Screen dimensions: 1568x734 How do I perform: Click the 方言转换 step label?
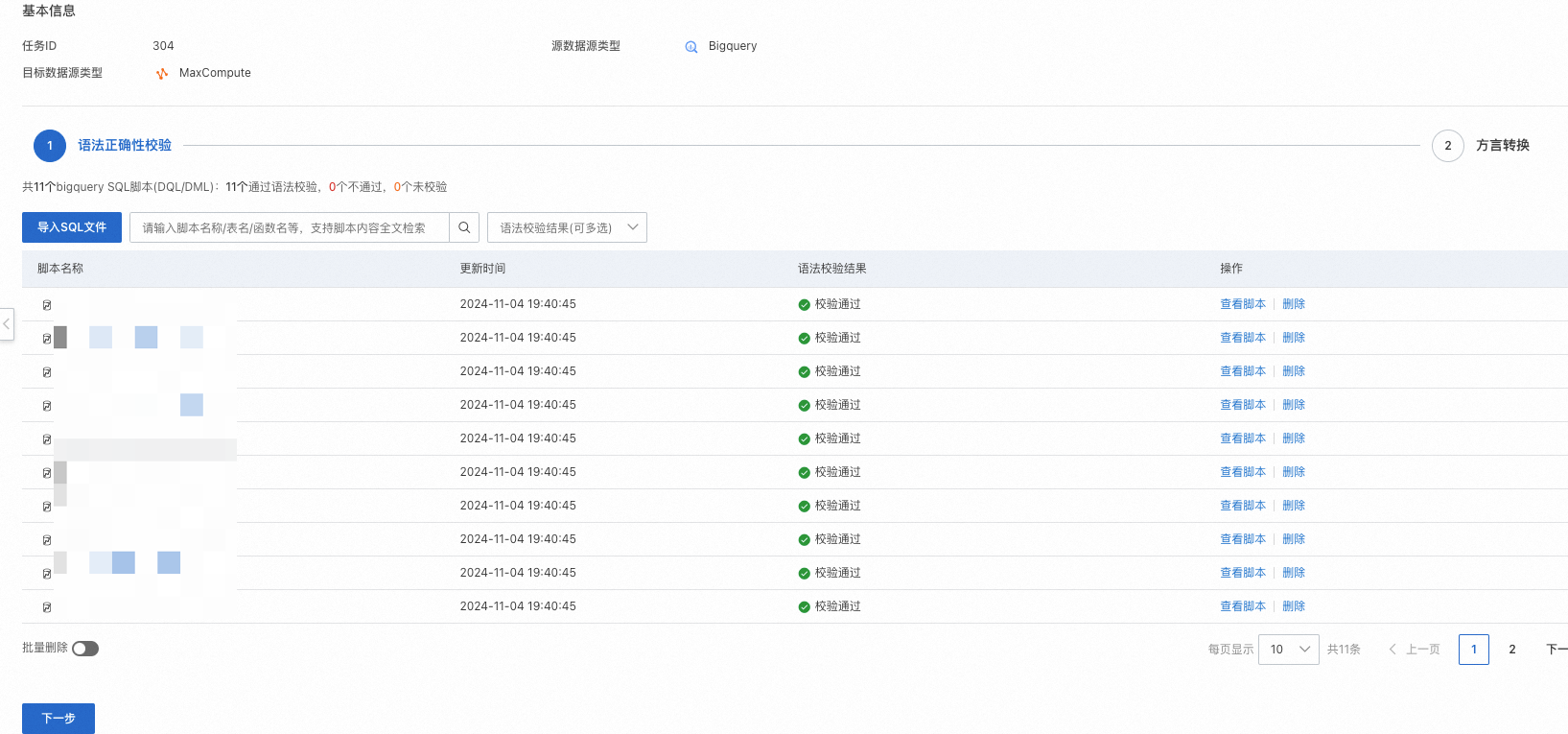(x=1503, y=146)
